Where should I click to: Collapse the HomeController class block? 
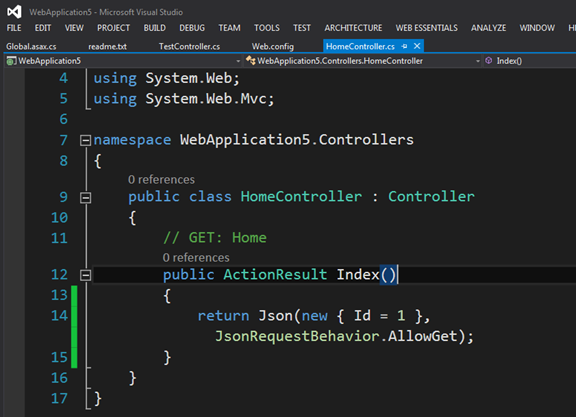tap(85, 198)
